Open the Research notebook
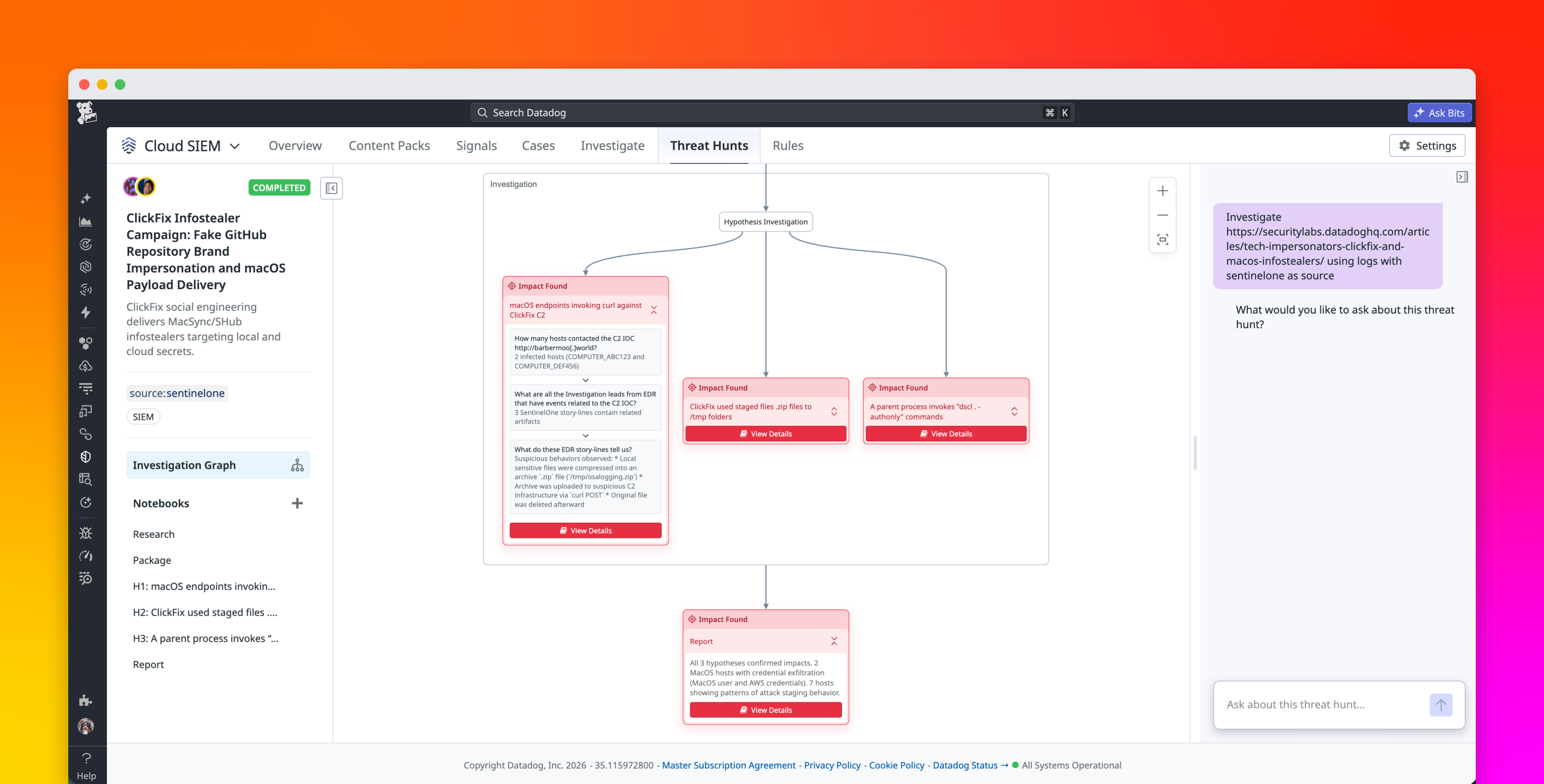 click(x=154, y=534)
